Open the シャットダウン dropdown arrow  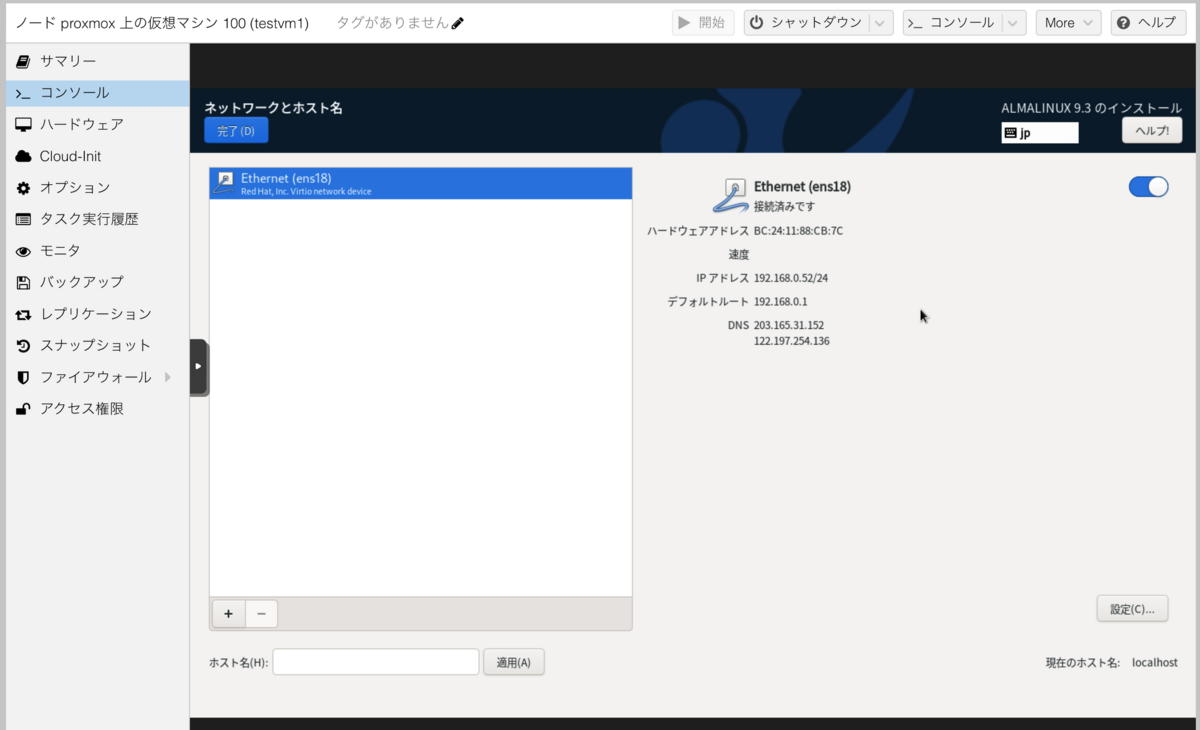[x=881, y=23]
